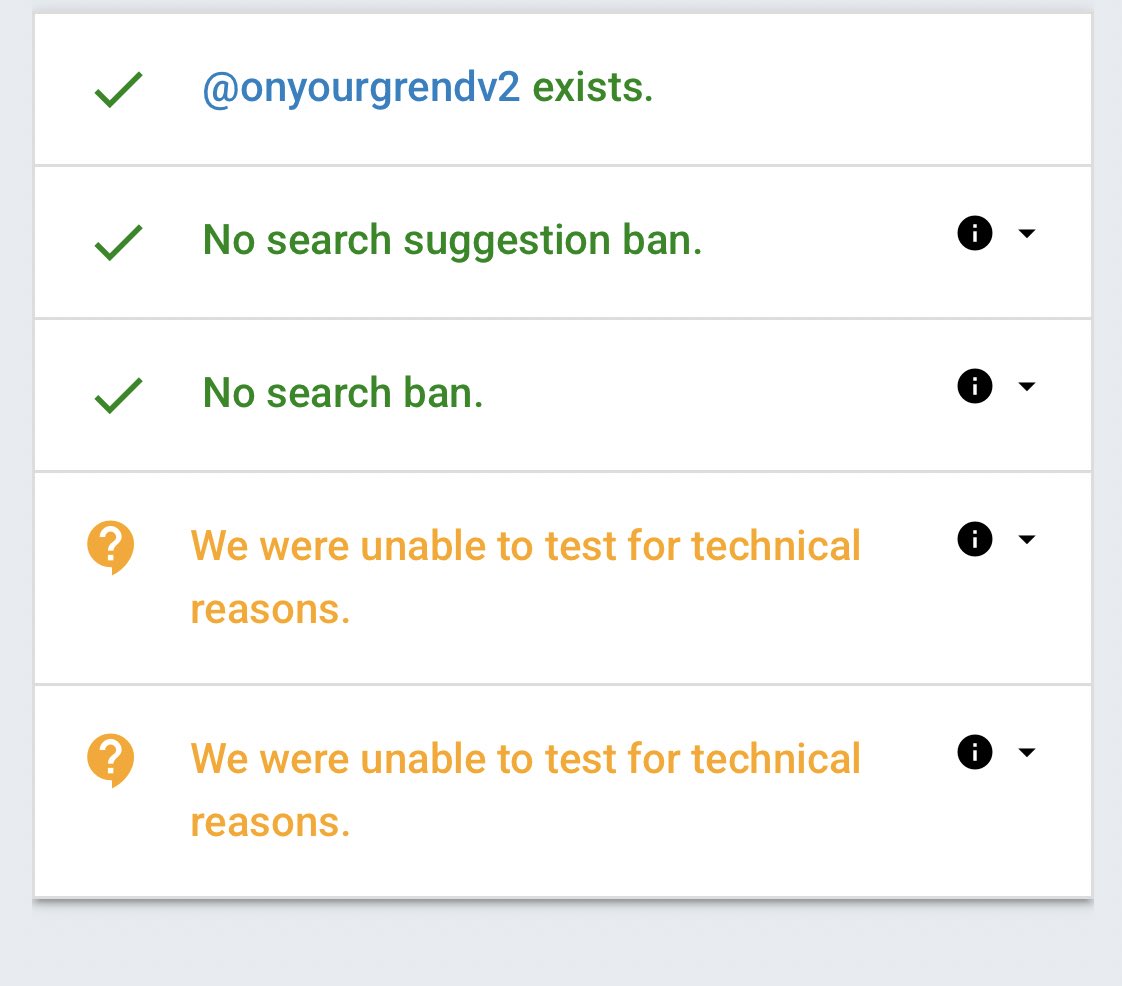
Task: Tap info icon on first "unable to test" row
Action: click(x=975, y=540)
